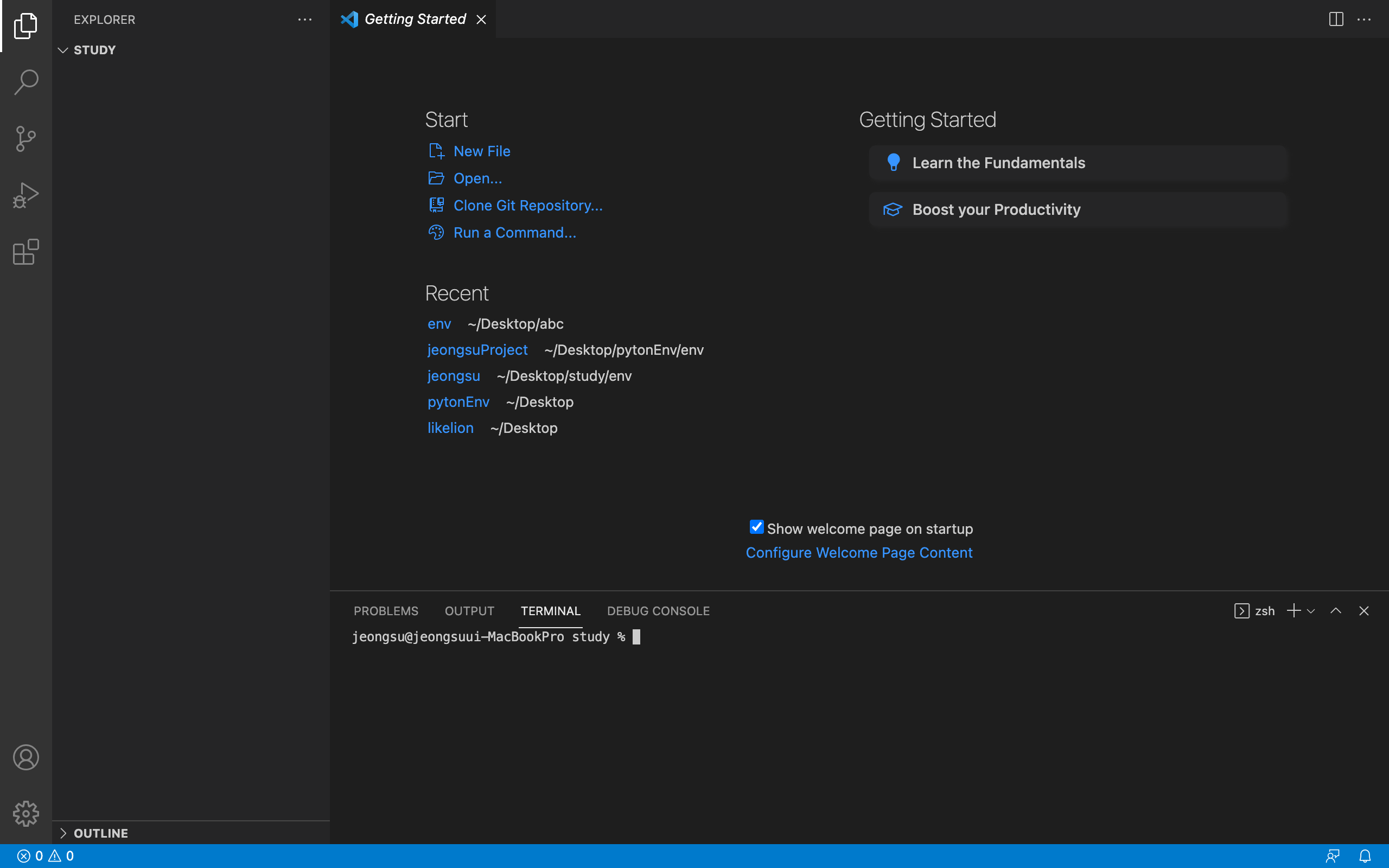This screenshot has width=1389, height=868.
Task: Collapse the STUDY folder section
Action: click(x=63, y=50)
